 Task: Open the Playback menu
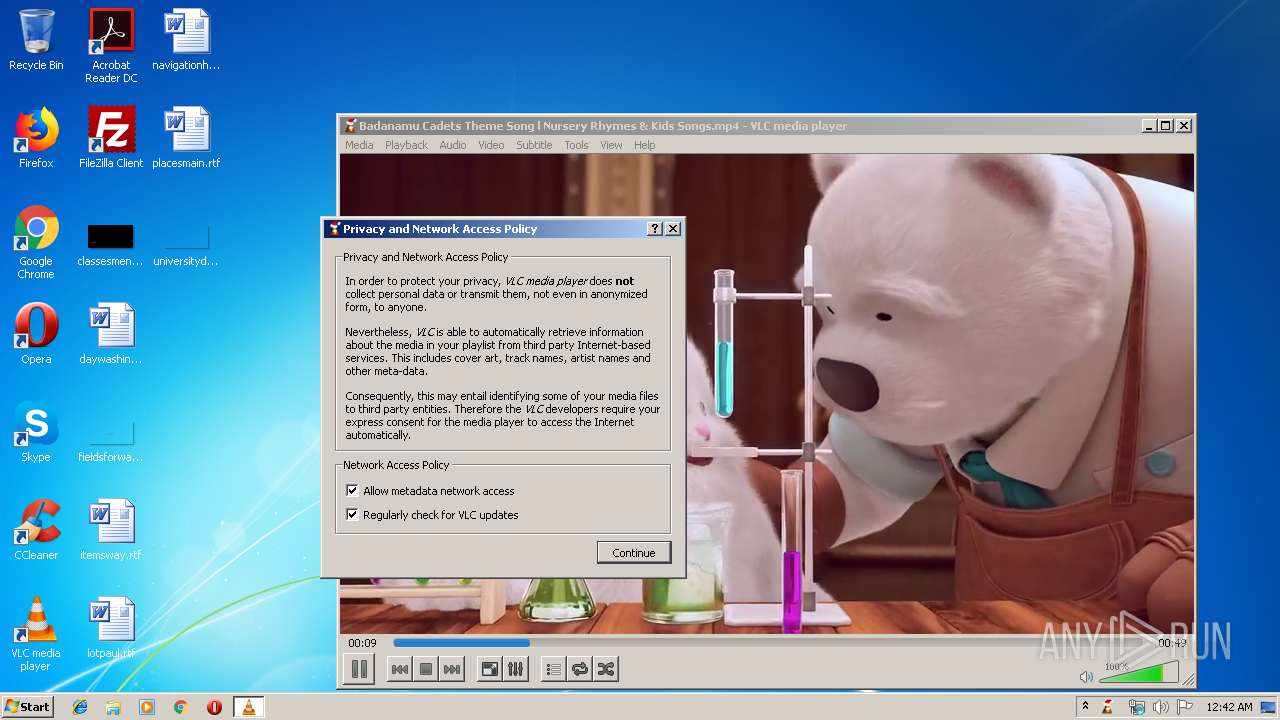406,145
